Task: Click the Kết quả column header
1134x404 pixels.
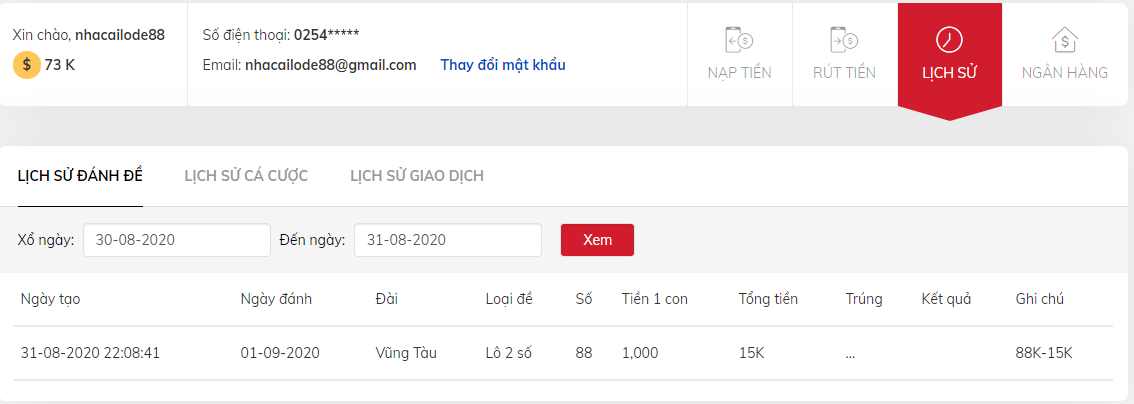Action: (x=946, y=299)
